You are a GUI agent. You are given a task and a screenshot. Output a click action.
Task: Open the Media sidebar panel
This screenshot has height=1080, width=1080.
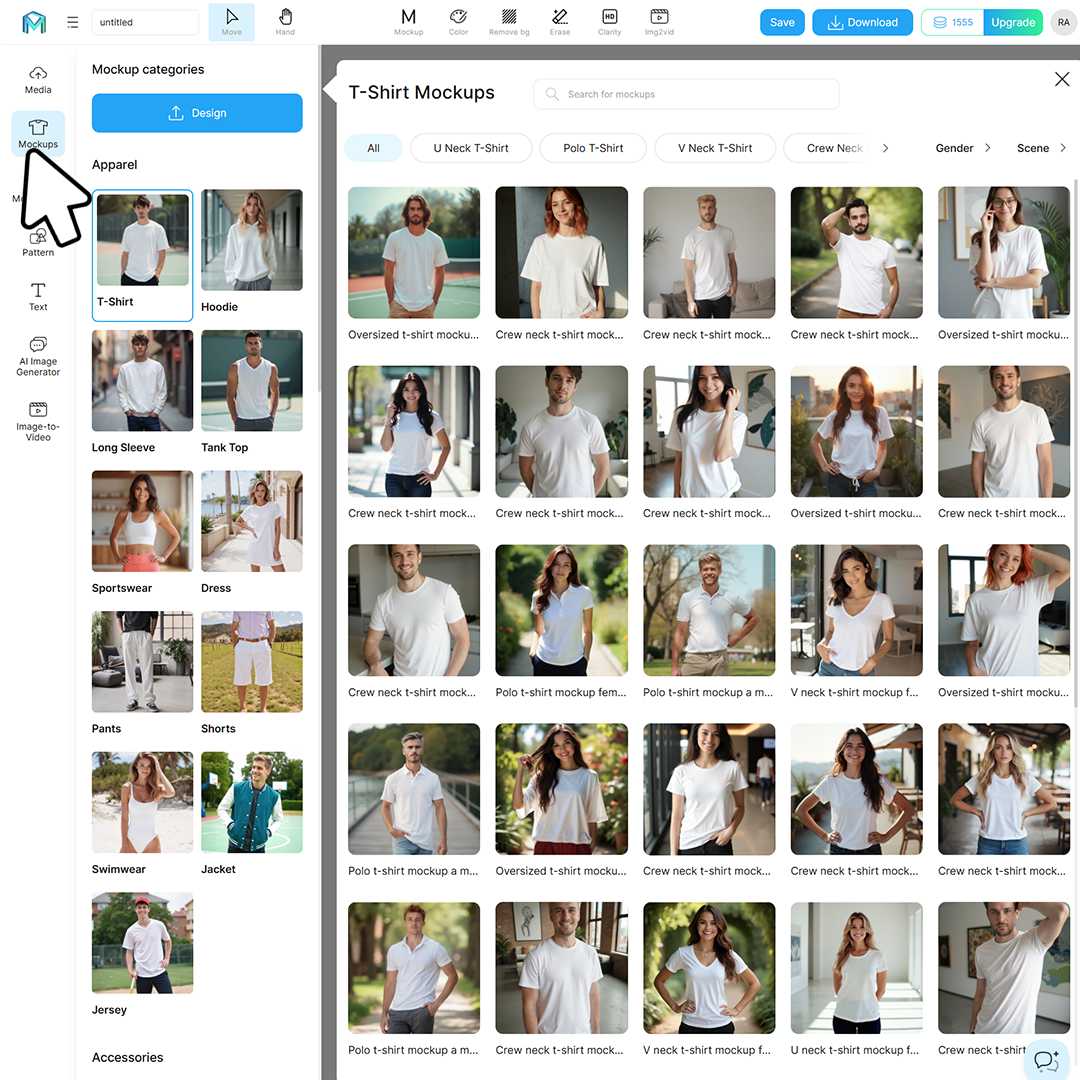(x=38, y=80)
